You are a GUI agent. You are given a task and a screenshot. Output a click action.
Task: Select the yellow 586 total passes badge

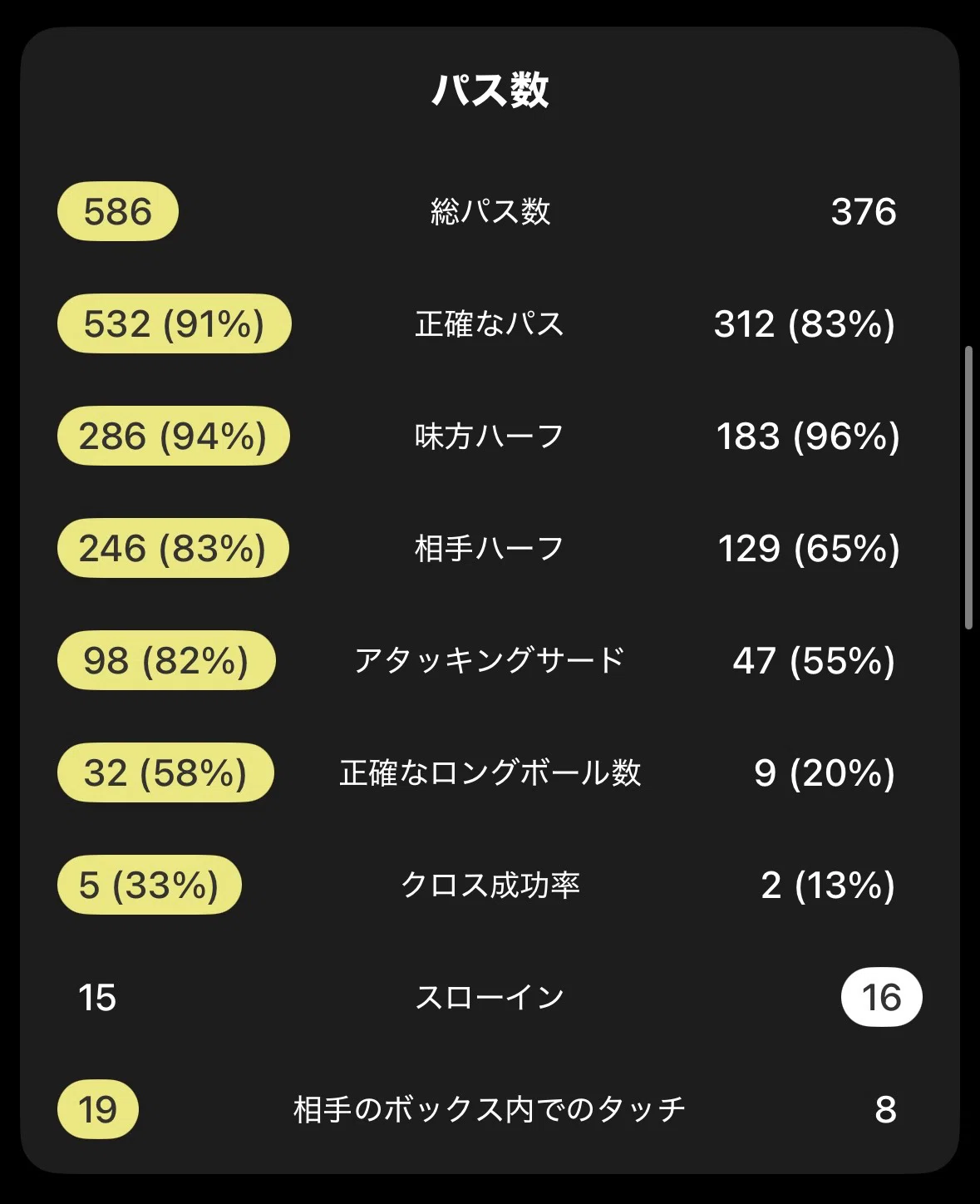click(118, 211)
